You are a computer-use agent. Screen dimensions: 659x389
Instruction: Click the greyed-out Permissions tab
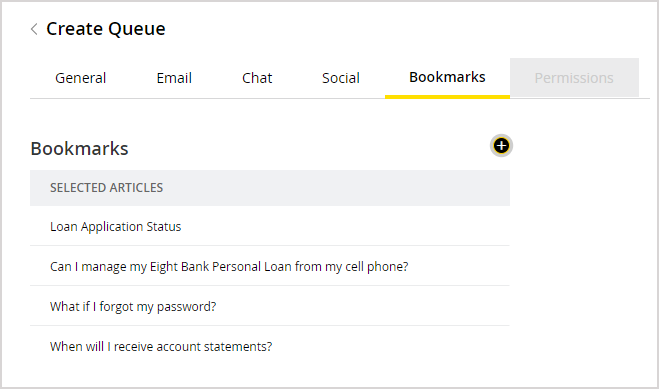point(574,78)
